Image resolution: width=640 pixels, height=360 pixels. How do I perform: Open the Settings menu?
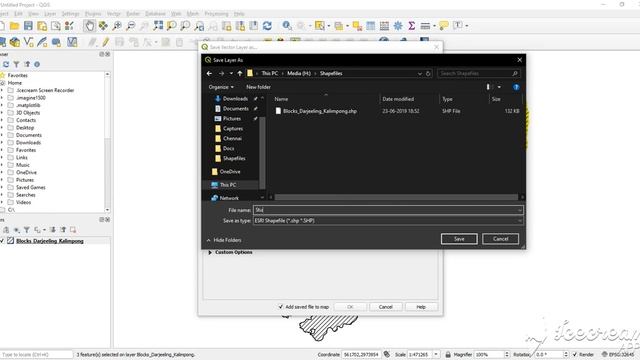coord(70,14)
